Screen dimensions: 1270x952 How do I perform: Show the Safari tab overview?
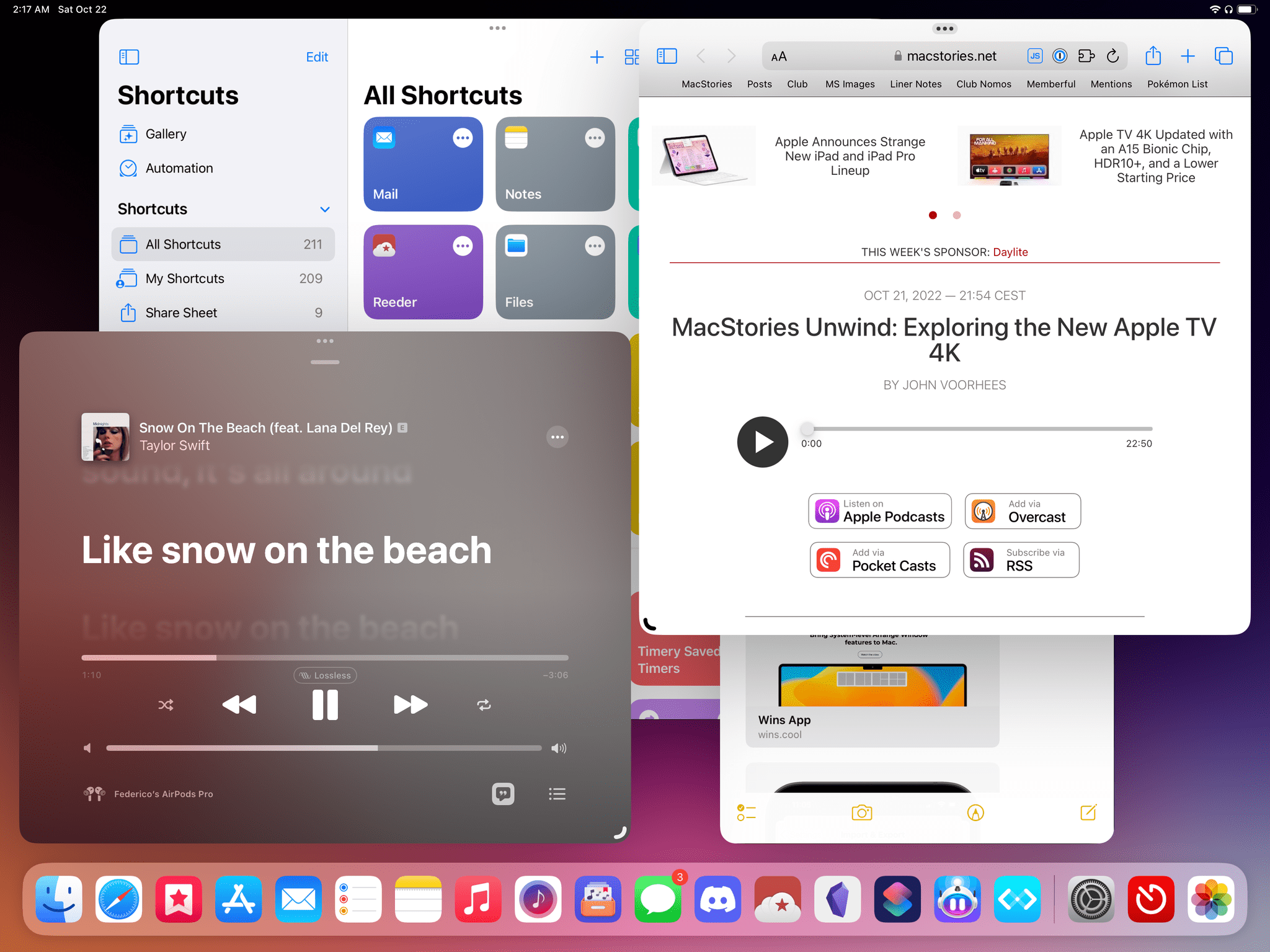(x=1223, y=56)
